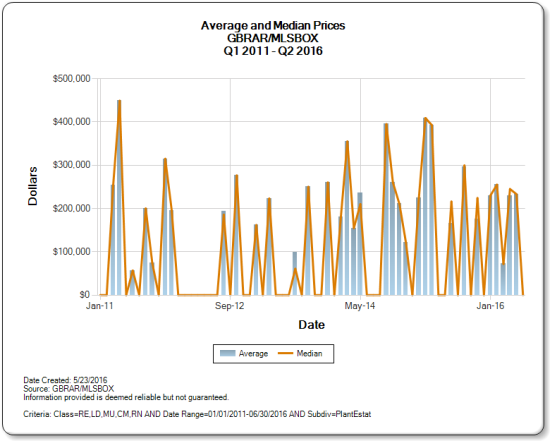The height and width of the screenshot is (441, 550).
Task: Click the Average legend color swatch
Action: pyautogui.click(x=227, y=353)
